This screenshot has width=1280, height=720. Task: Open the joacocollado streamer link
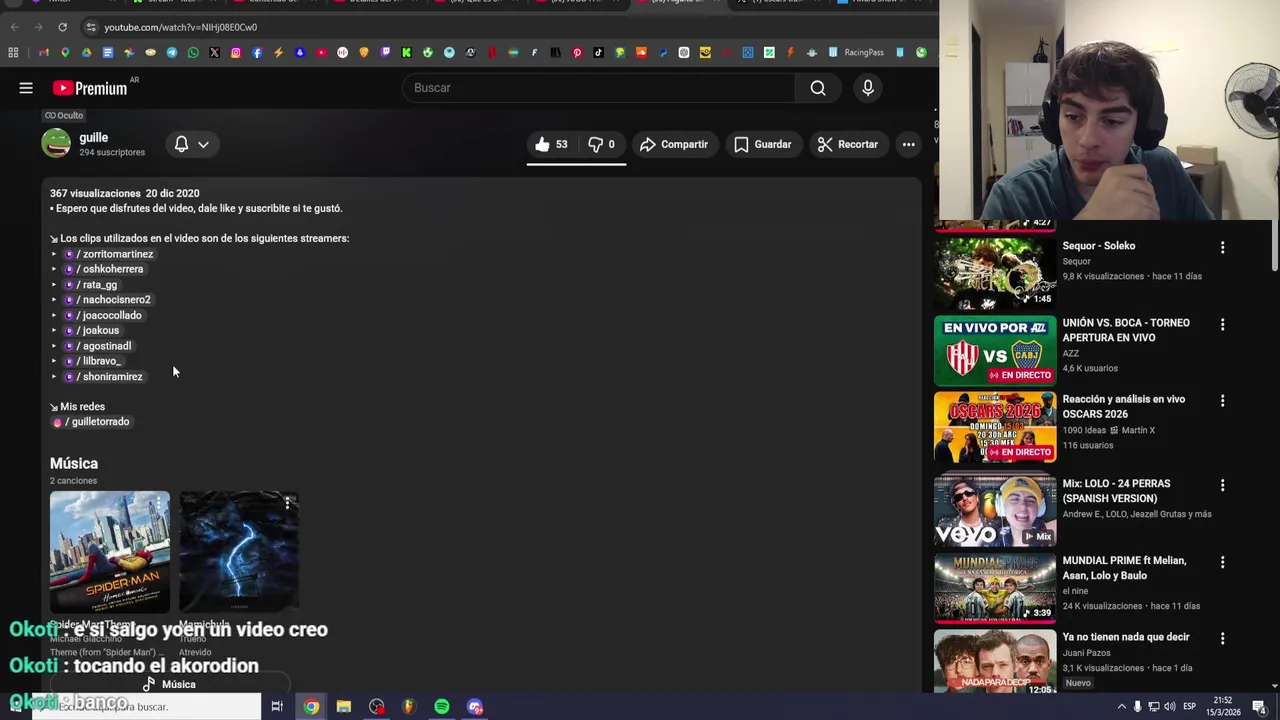click(103, 315)
